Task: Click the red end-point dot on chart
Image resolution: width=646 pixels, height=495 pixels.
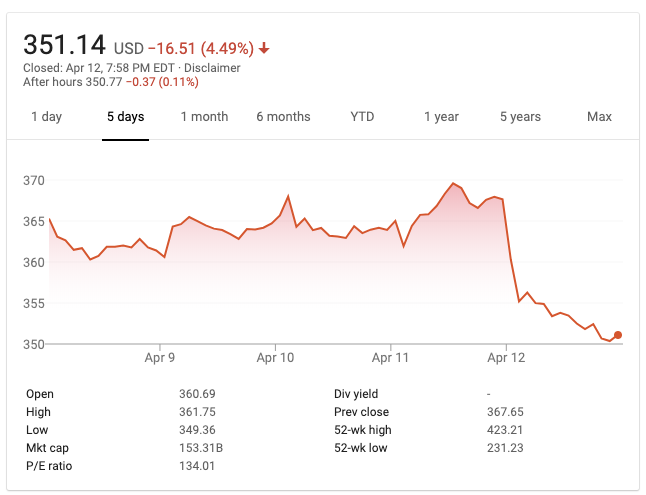Action: (618, 335)
